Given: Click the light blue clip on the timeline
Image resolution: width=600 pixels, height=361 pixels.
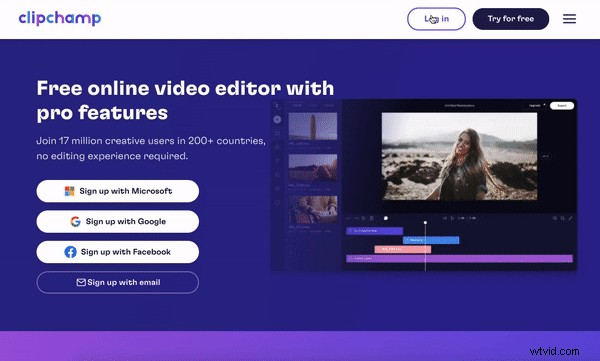Looking at the screenshot, I should pyautogui.click(x=431, y=240).
